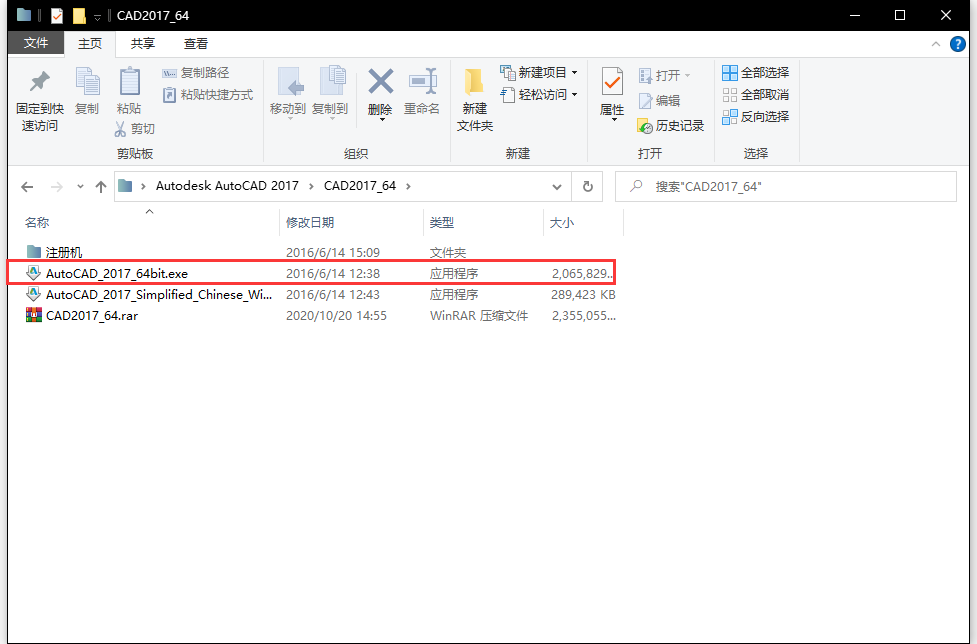Image resolution: width=977 pixels, height=644 pixels.
Task: Click the 复制路径 copy path button
Action: (x=196, y=72)
